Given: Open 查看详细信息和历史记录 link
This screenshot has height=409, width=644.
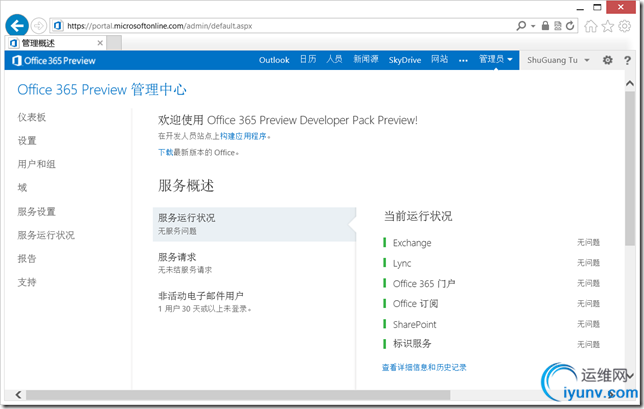Looking at the screenshot, I should 424,368.
